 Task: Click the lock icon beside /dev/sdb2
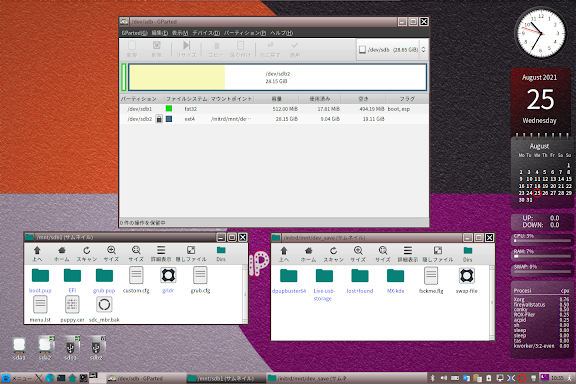(x=159, y=119)
